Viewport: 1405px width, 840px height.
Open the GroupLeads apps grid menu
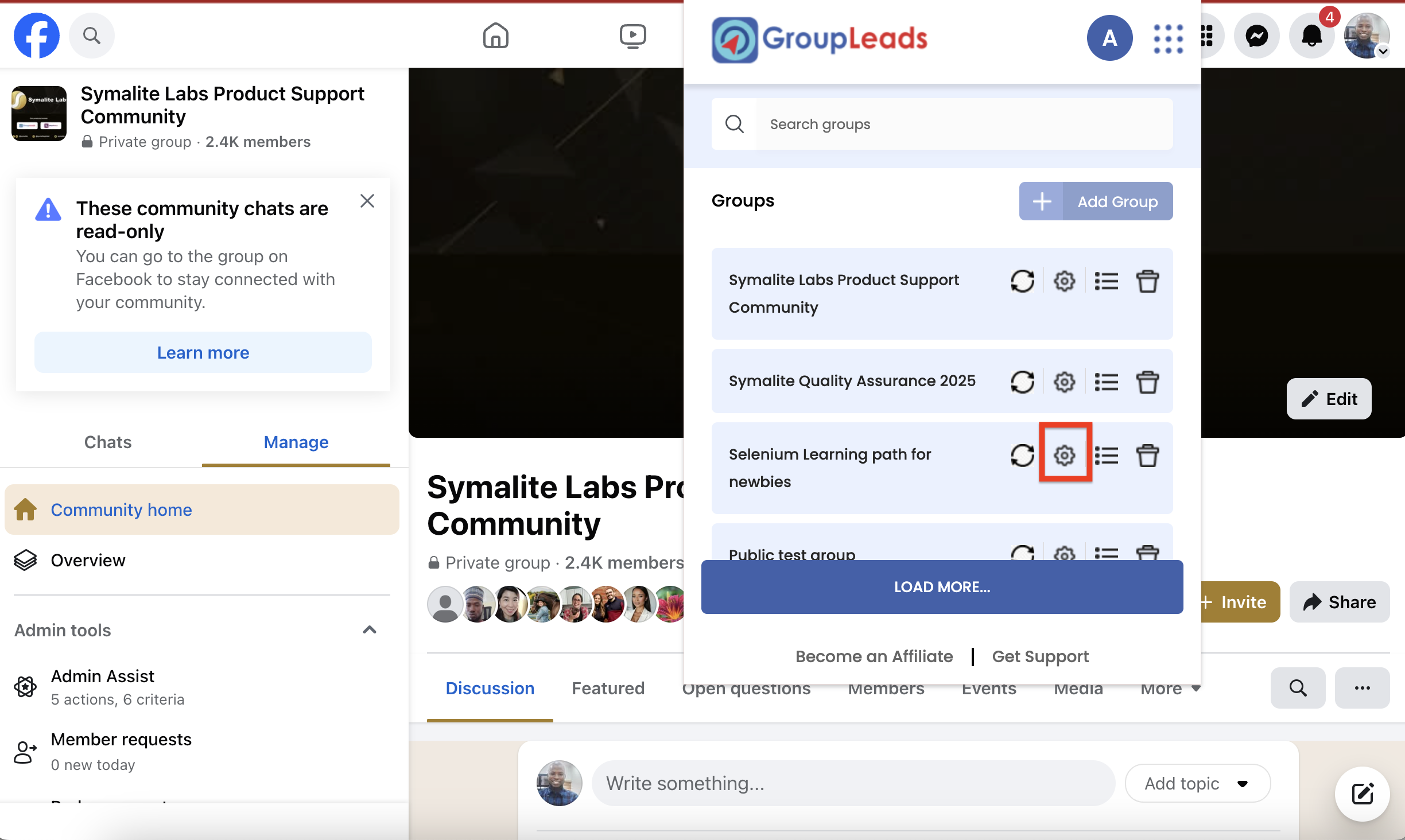coord(1168,38)
